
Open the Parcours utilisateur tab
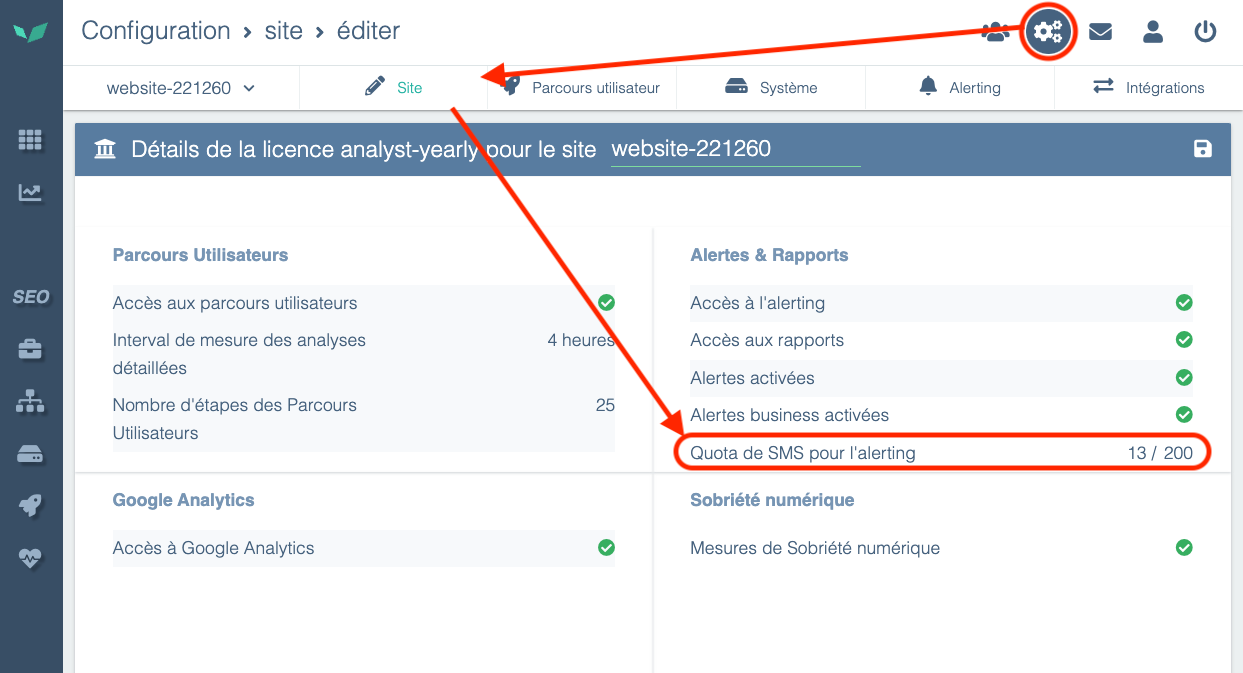(x=582, y=88)
